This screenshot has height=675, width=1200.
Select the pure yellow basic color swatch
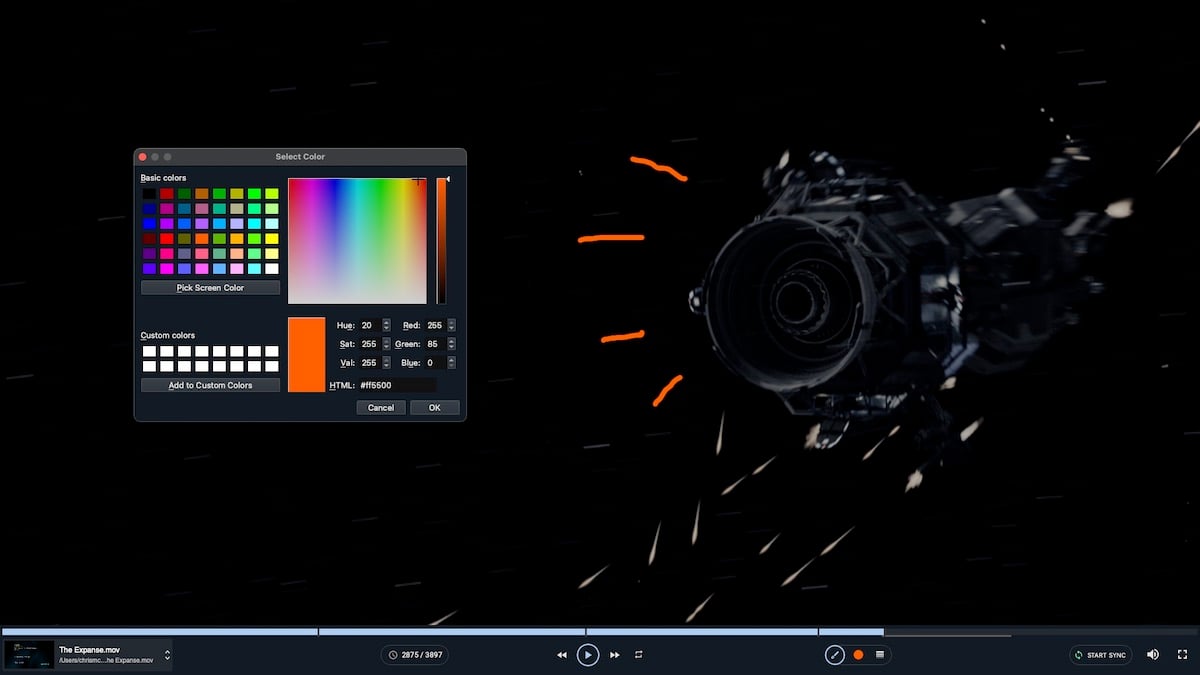[x=272, y=239]
